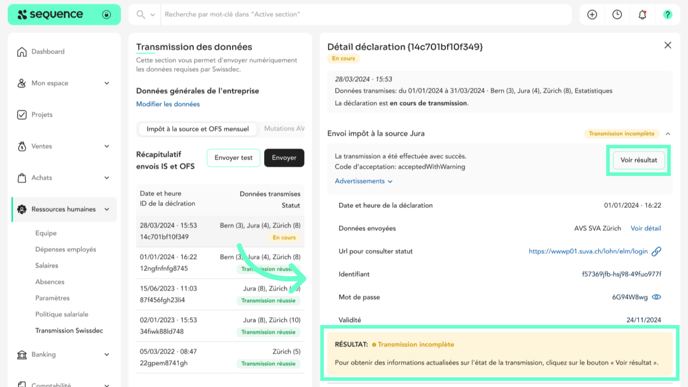
Task: Open the clock history icon
Action: tap(617, 14)
